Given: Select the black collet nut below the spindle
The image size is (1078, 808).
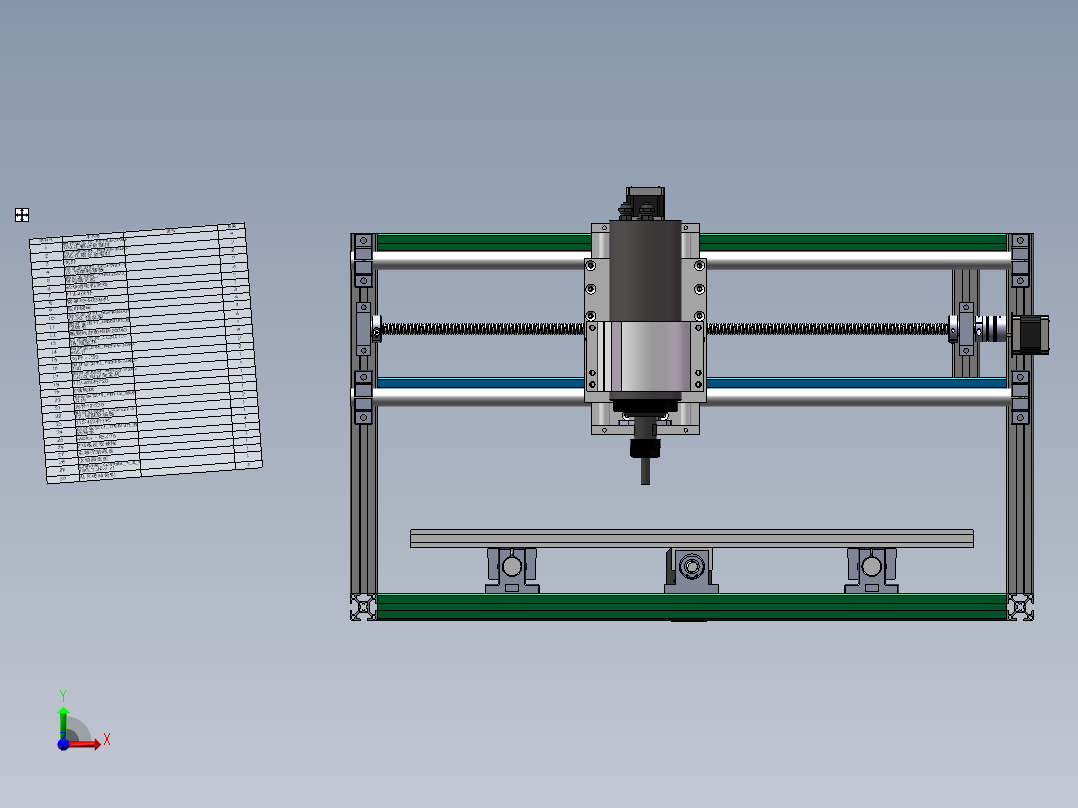Looking at the screenshot, I should tap(645, 448).
